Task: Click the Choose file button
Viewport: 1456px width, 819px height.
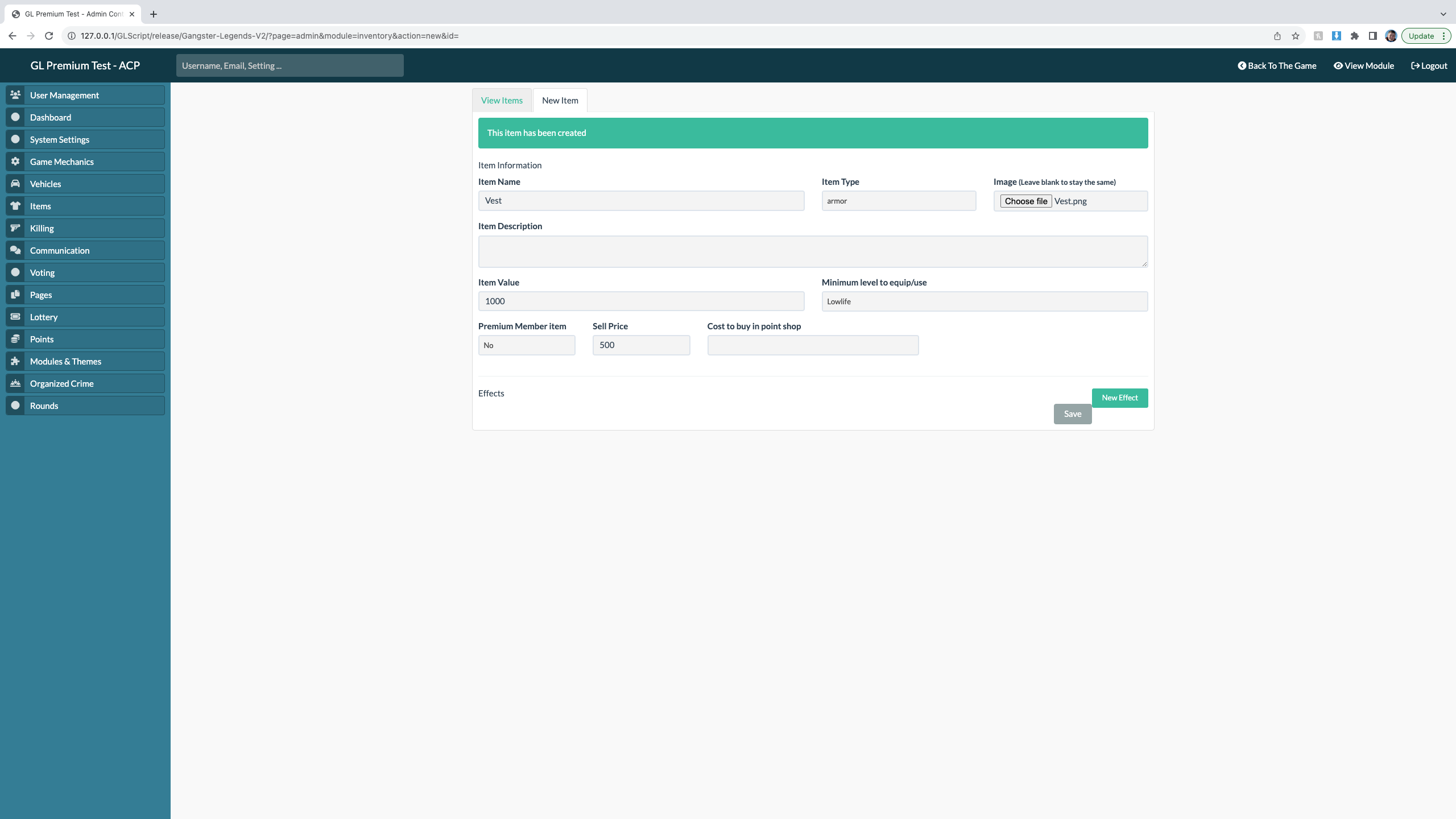Action: 1025,201
